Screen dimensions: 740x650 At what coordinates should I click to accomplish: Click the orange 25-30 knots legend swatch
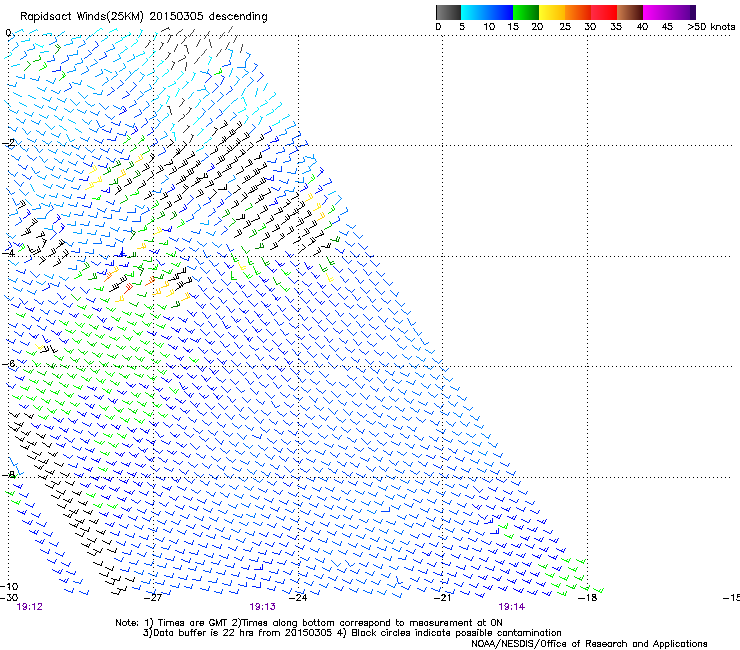[578, 12]
